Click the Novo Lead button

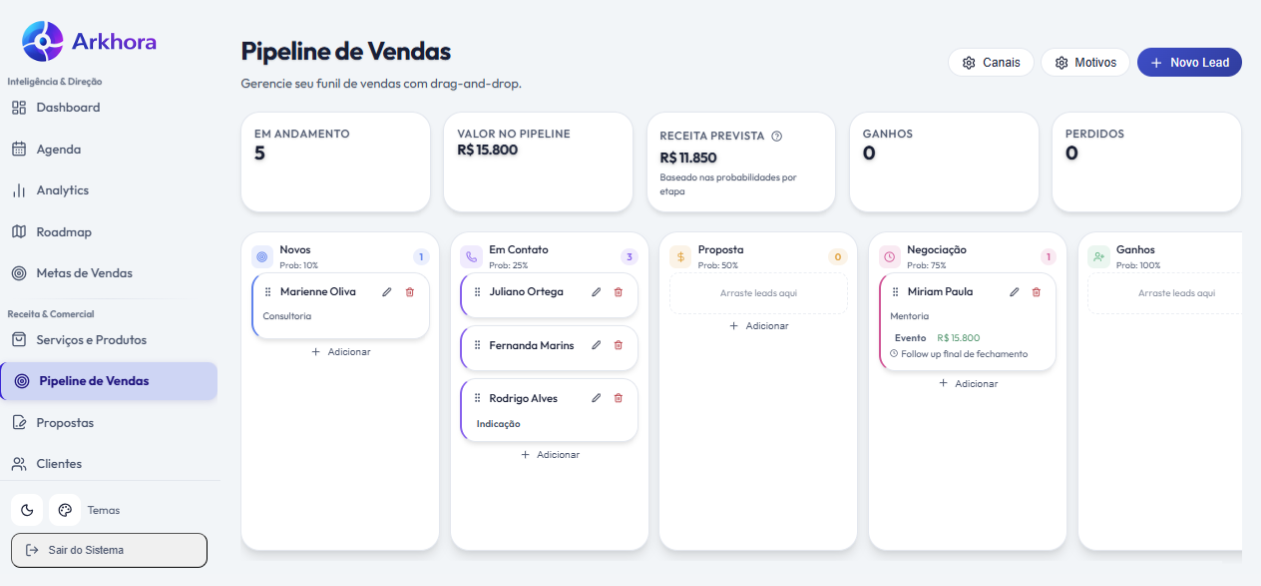(1189, 62)
